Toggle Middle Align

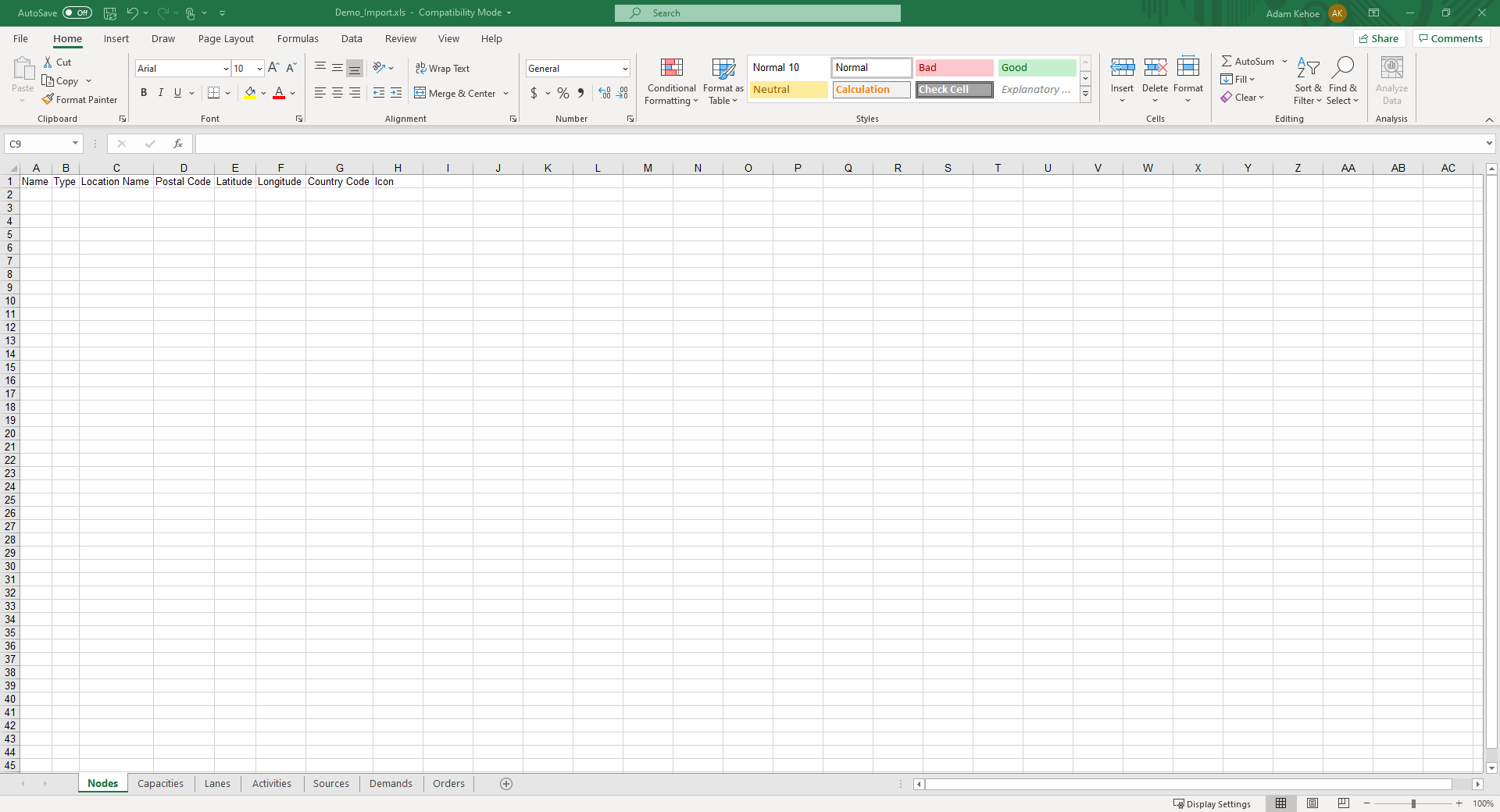337,69
